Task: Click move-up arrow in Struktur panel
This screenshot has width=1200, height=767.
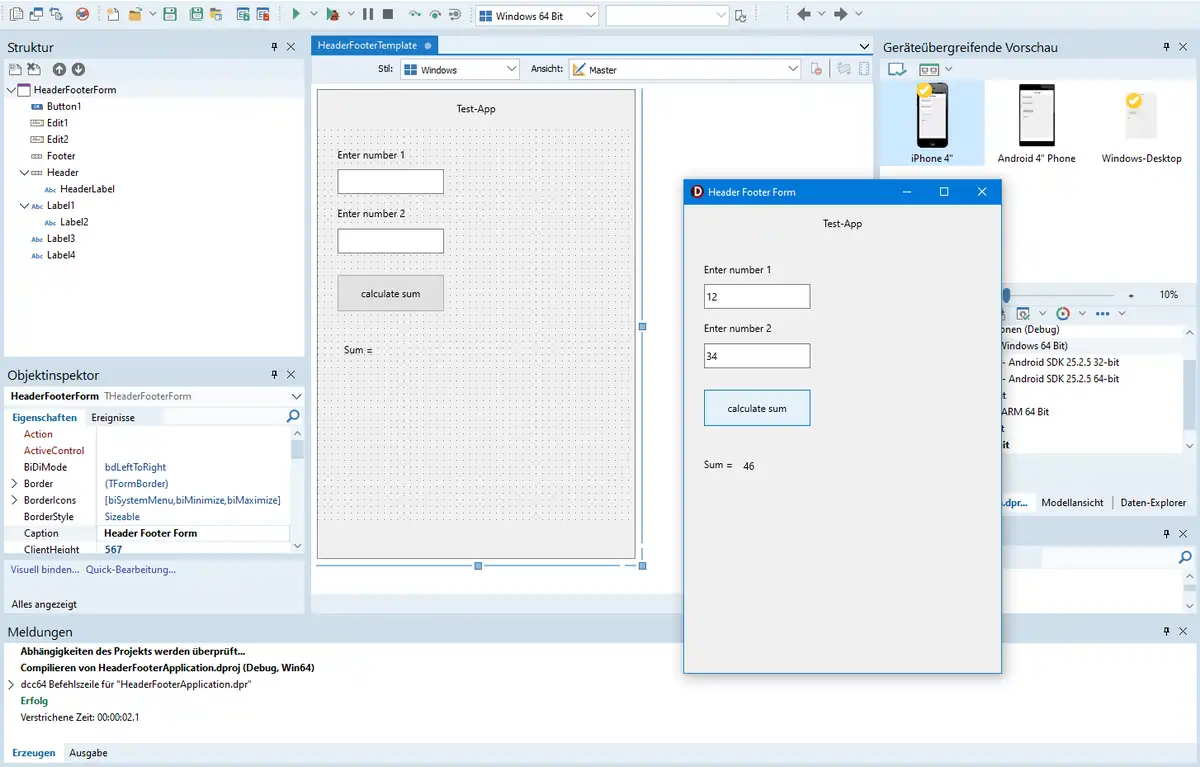Action: (59, 69)
